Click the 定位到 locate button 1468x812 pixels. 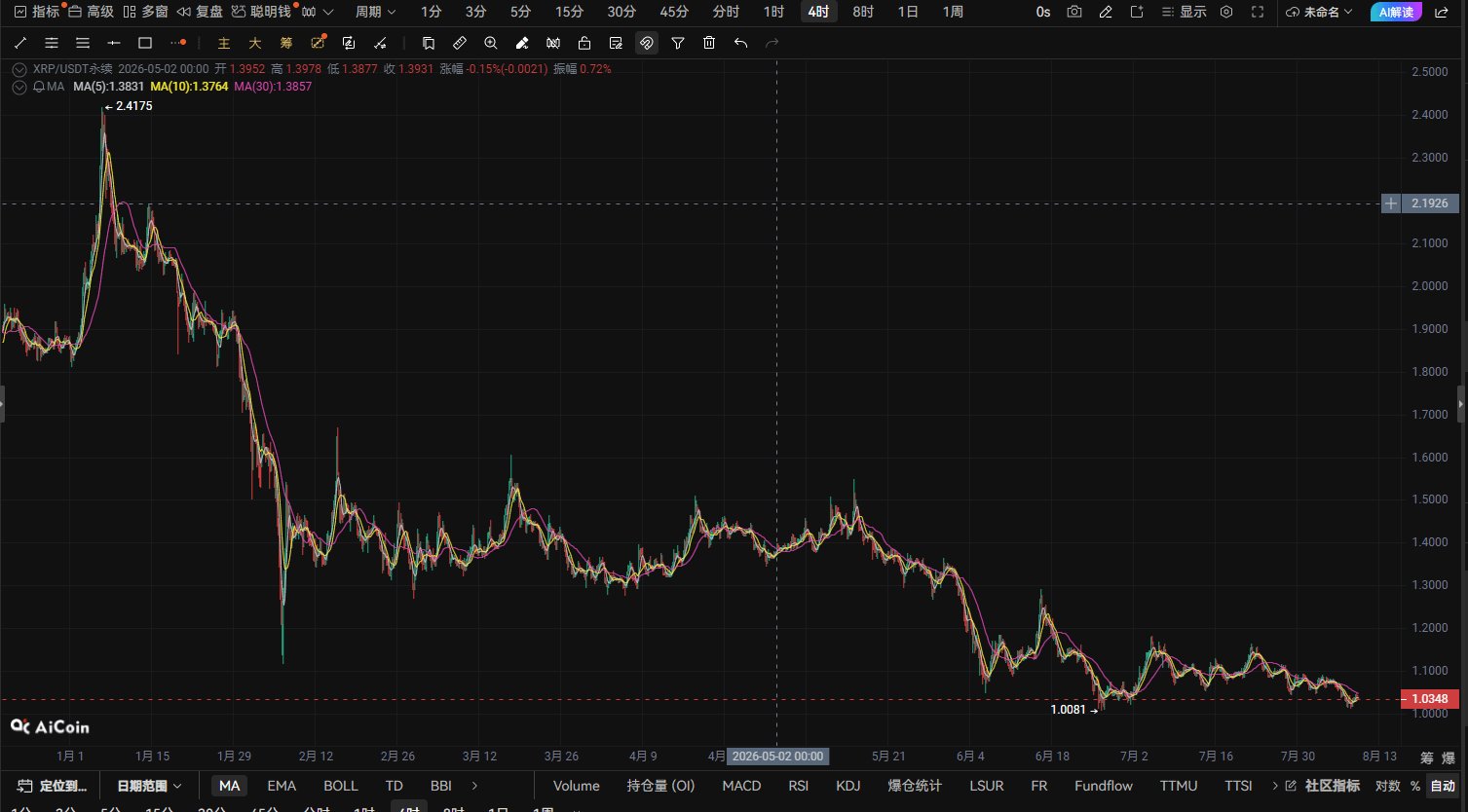[x=52, y=786]
